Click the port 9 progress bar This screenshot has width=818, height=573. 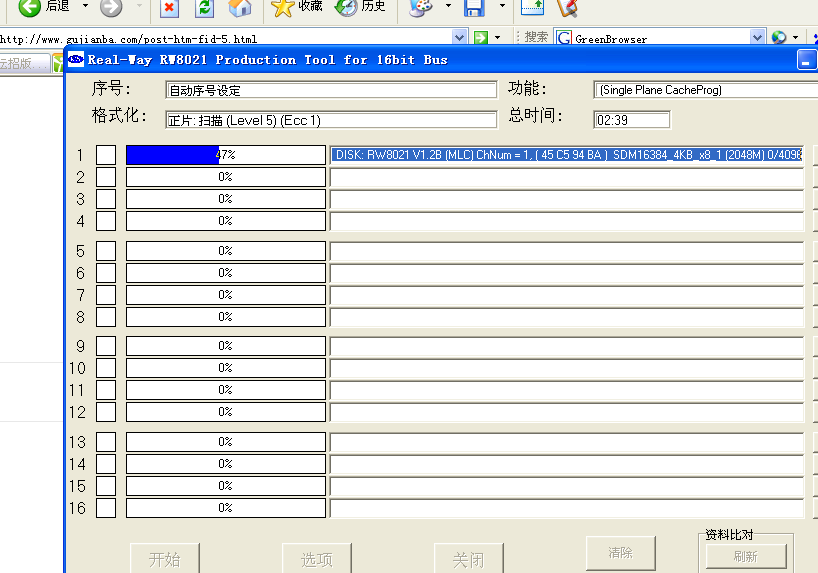(226, 346)
